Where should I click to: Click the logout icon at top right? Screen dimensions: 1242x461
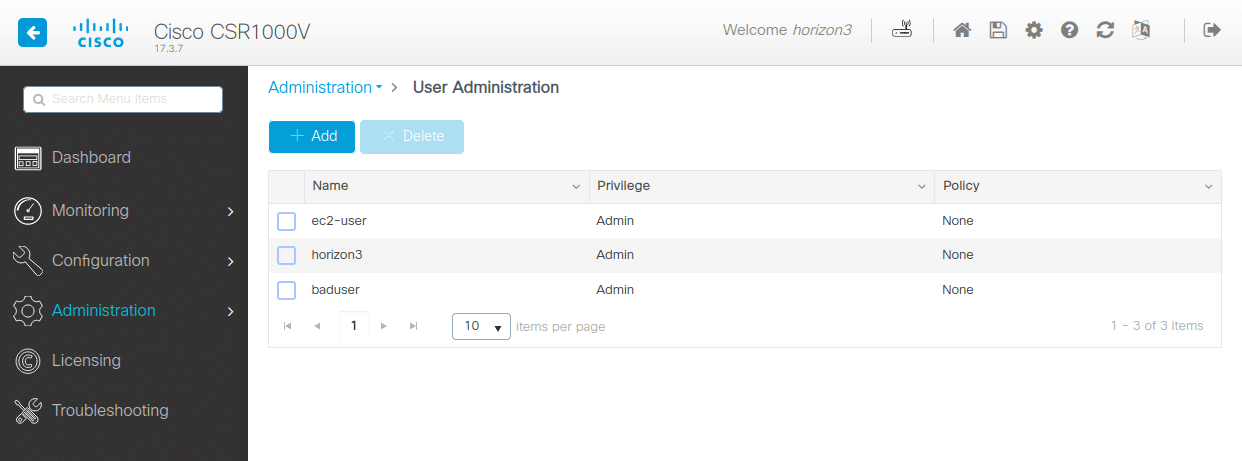[1212, 30]
